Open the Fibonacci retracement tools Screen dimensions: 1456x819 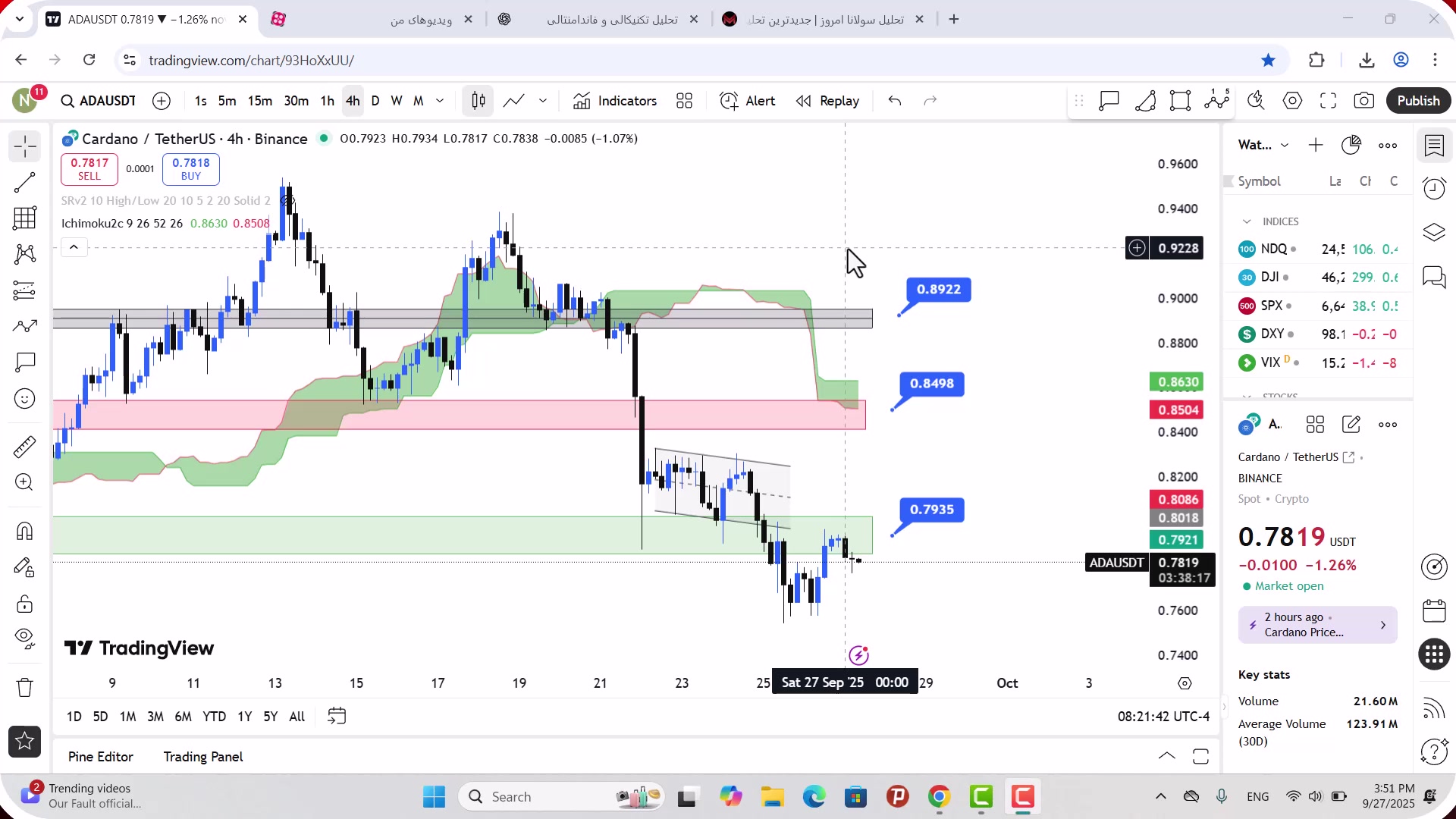[24, 218]
